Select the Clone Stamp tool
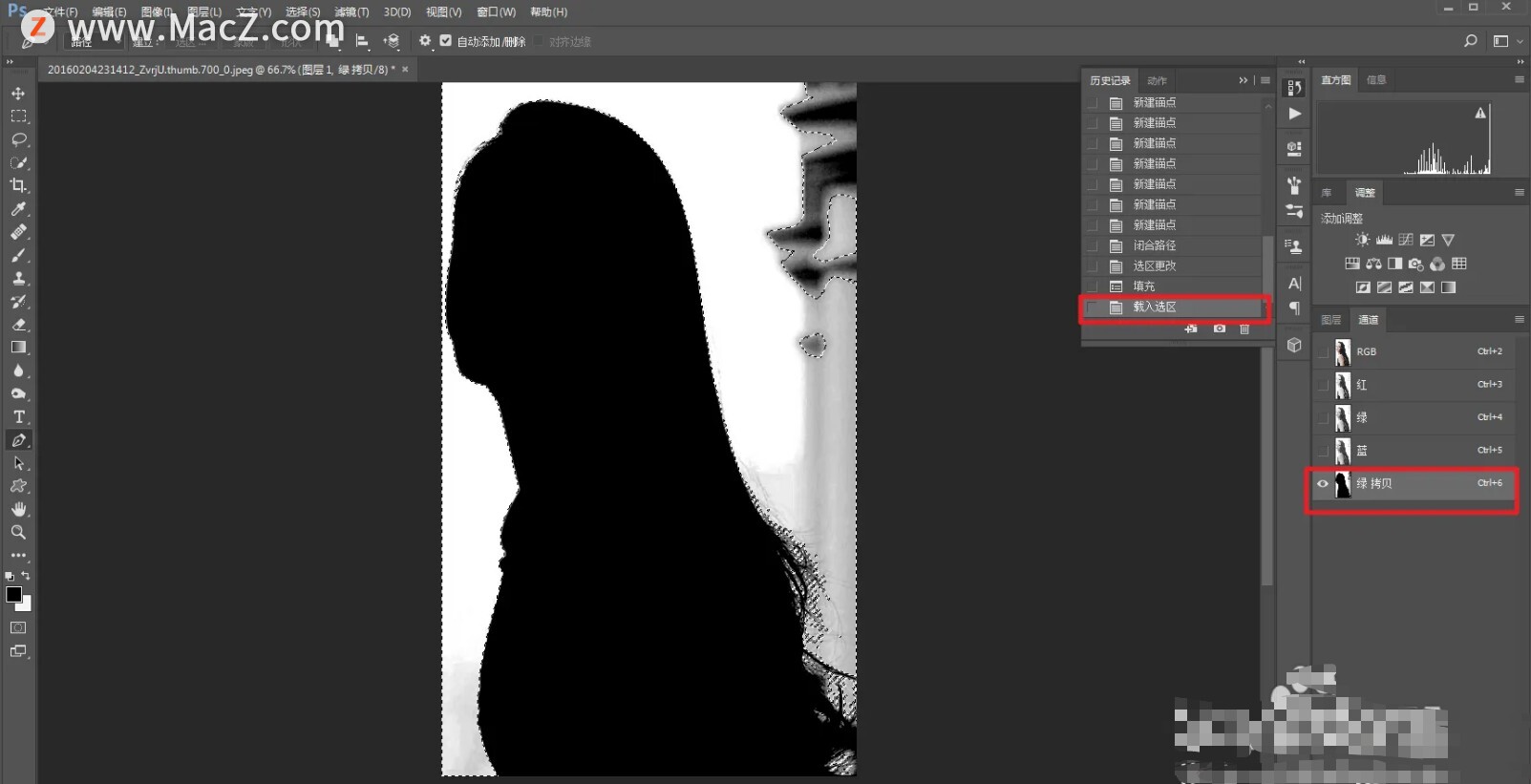The width and height of the screenshot is (1531, 784). point(18,278)
